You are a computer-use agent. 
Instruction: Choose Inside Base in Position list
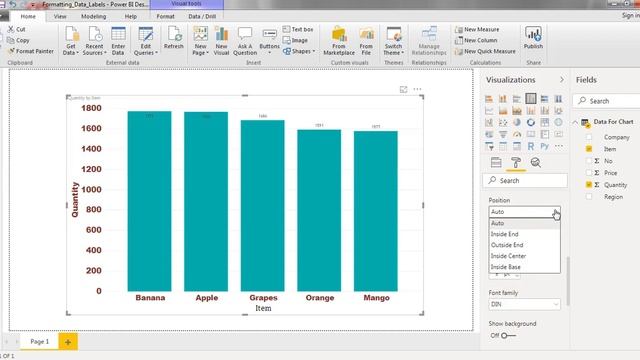[524, 267]
